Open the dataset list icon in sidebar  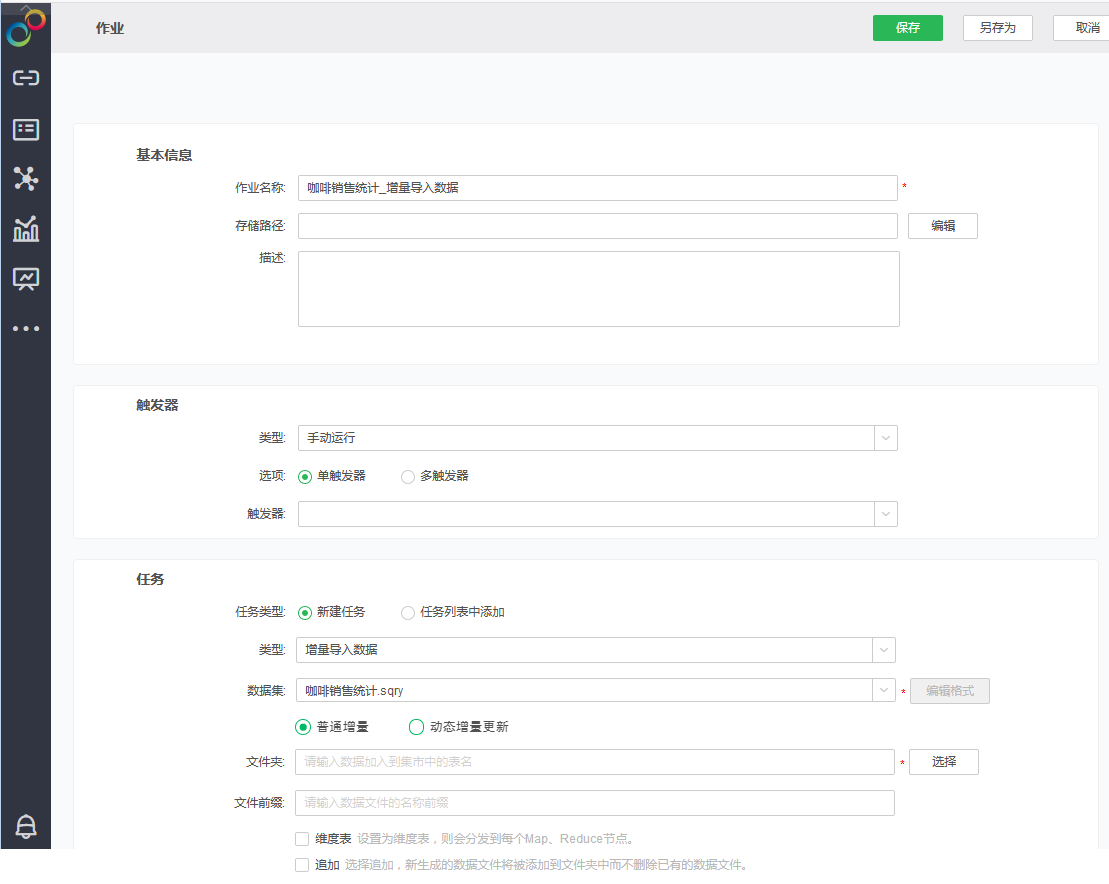coord(26,129)
